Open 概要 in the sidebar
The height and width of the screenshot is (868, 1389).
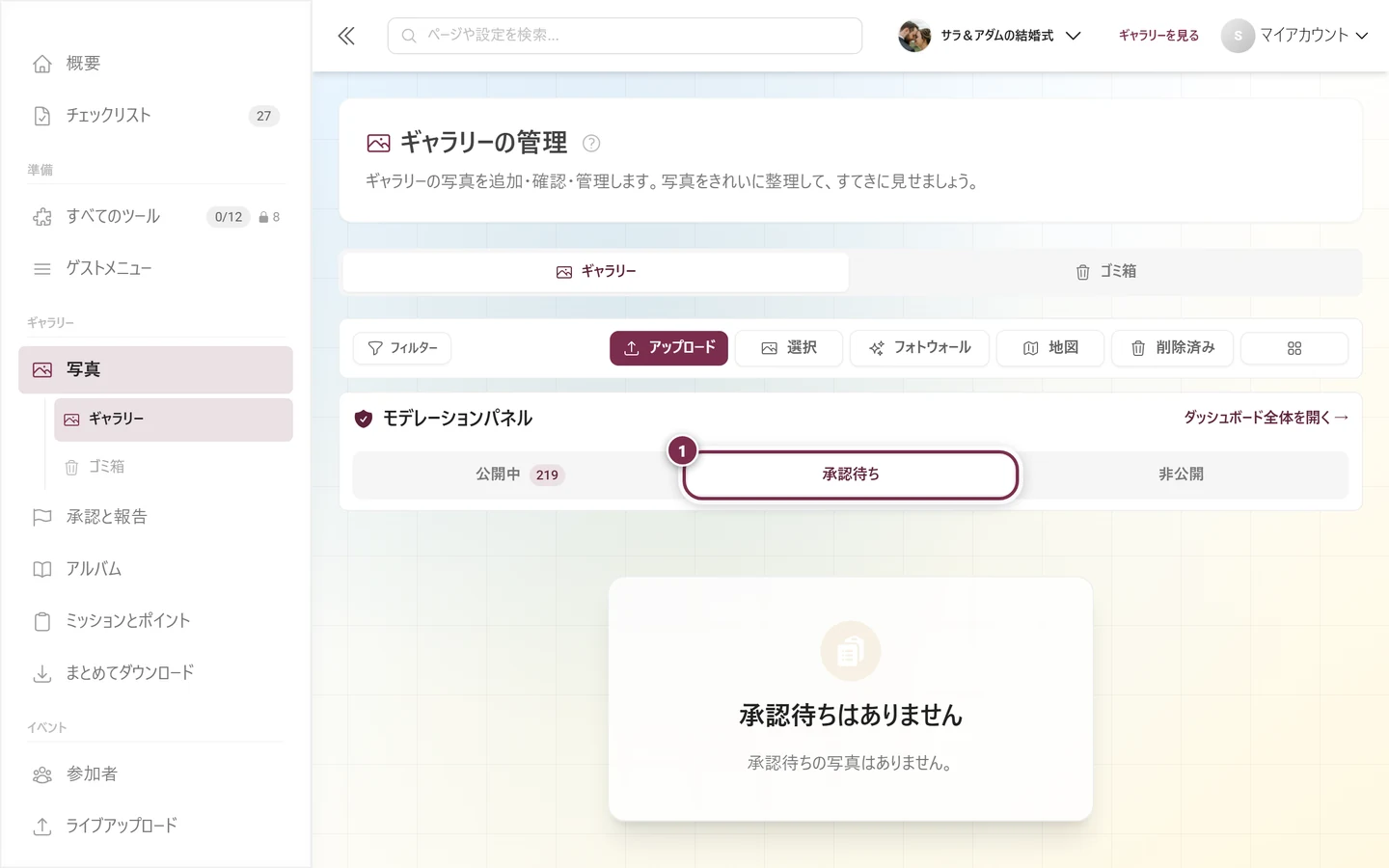tap(155, 64)
